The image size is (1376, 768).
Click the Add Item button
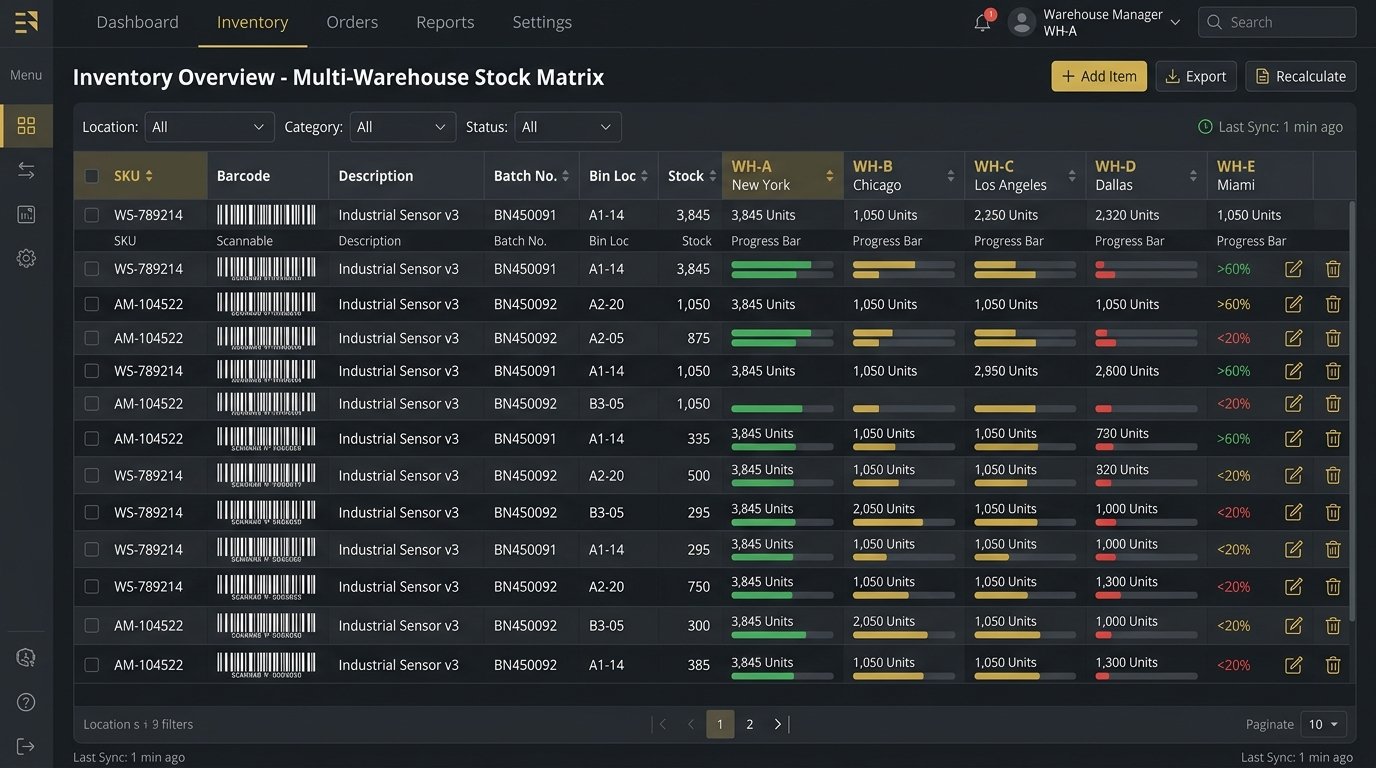(1099, 76)
